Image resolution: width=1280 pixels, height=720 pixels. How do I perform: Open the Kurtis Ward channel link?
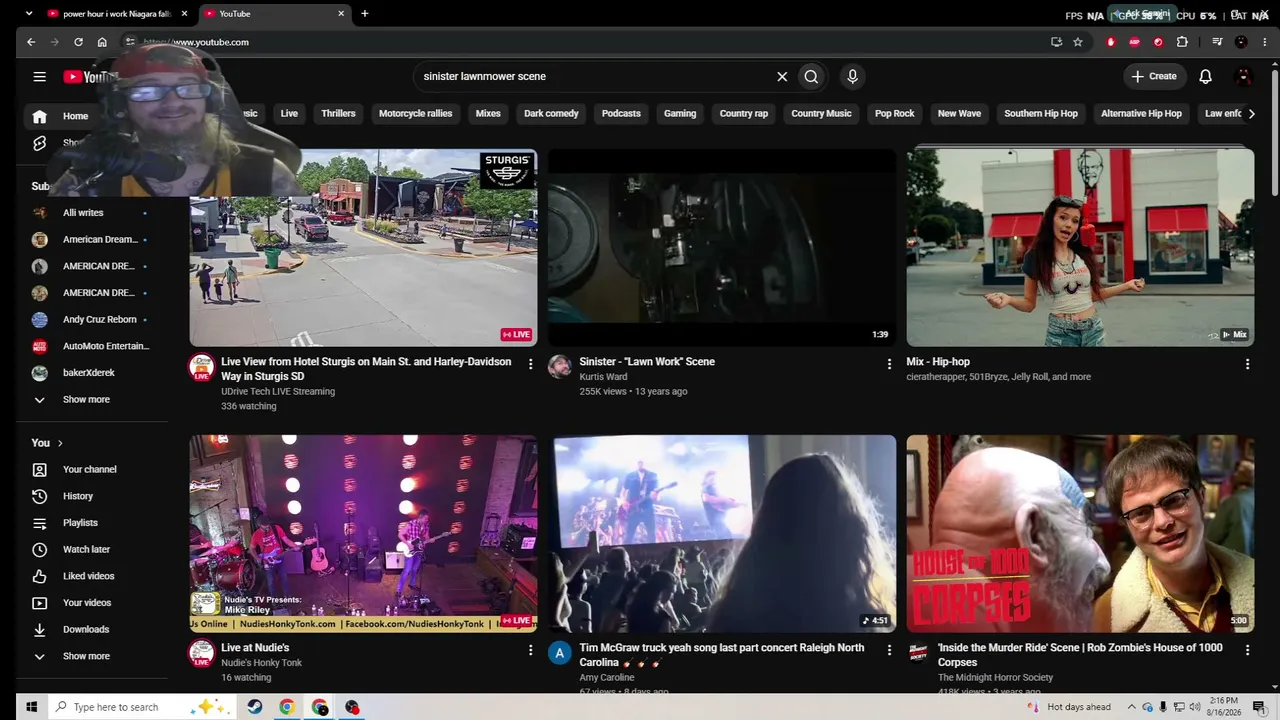click(x=603, y=377)
